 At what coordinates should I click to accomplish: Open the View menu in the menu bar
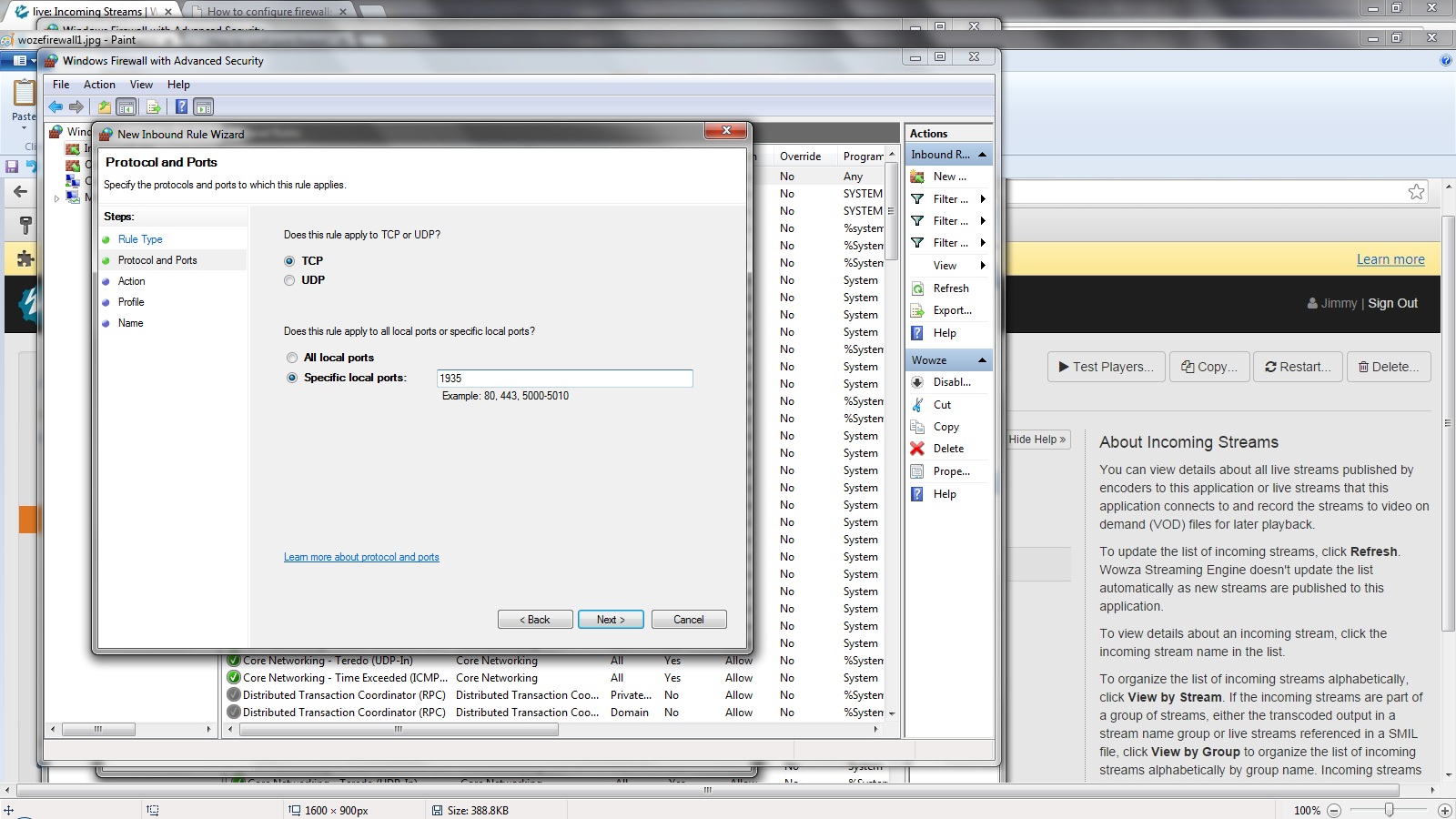pos(141,85)
